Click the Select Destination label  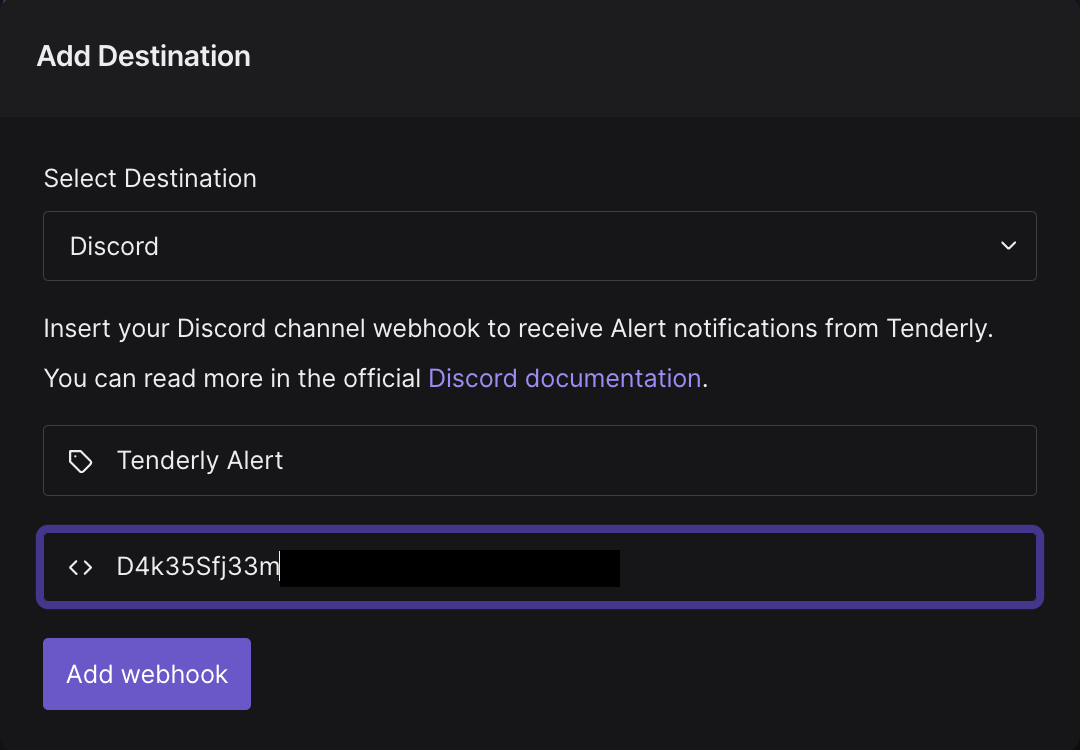[150, 178]
